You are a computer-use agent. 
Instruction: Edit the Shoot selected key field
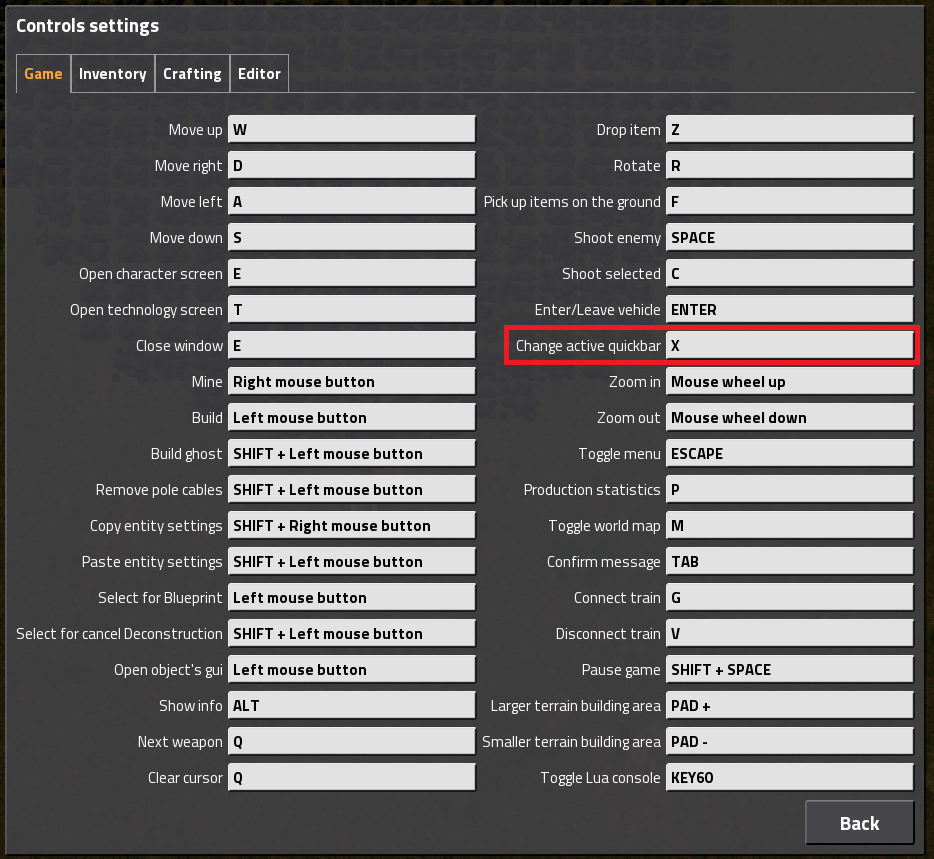pyautogui.click(x=789, y=273)
